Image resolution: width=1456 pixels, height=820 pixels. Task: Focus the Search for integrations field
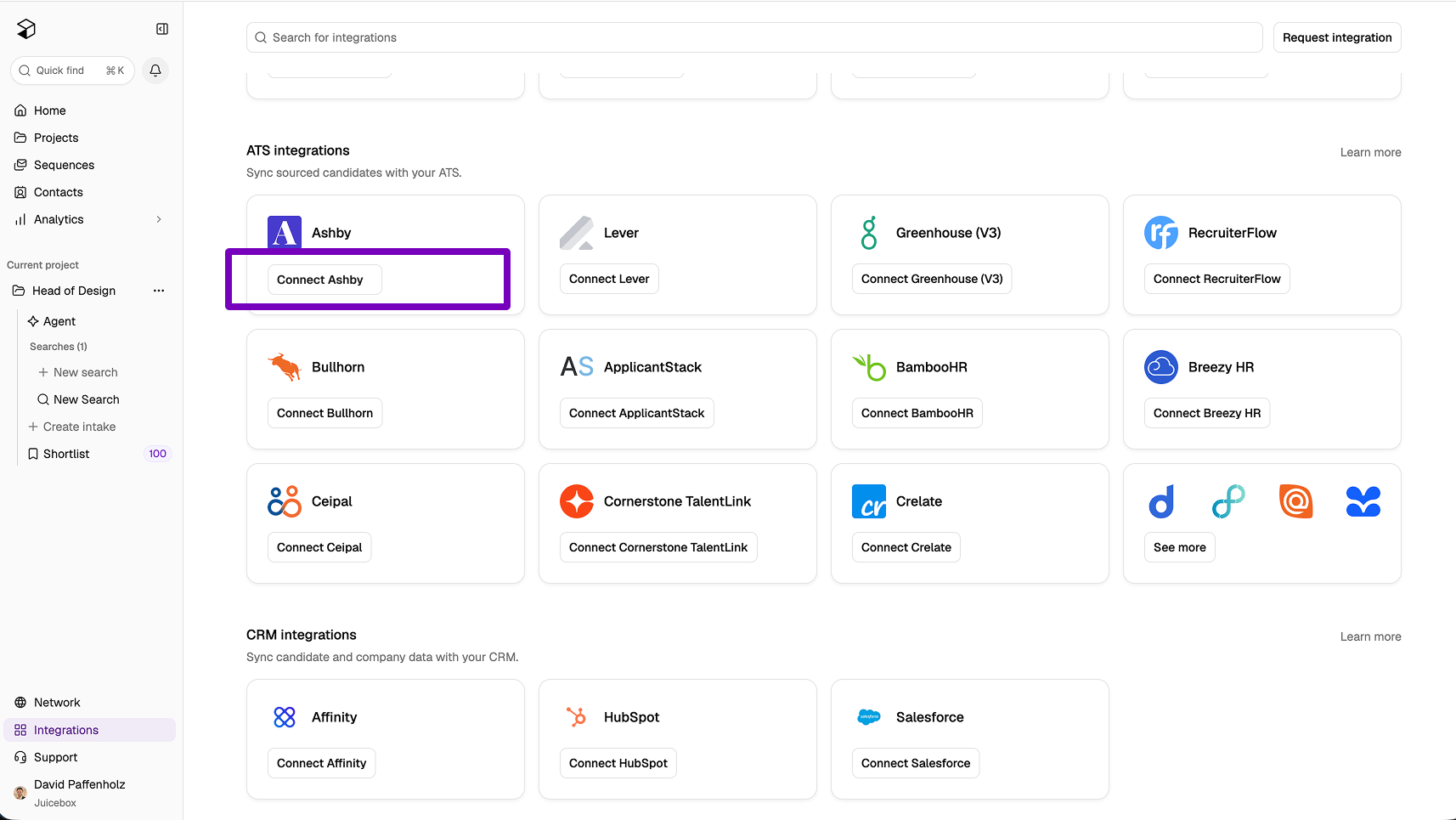pos(754,37)
